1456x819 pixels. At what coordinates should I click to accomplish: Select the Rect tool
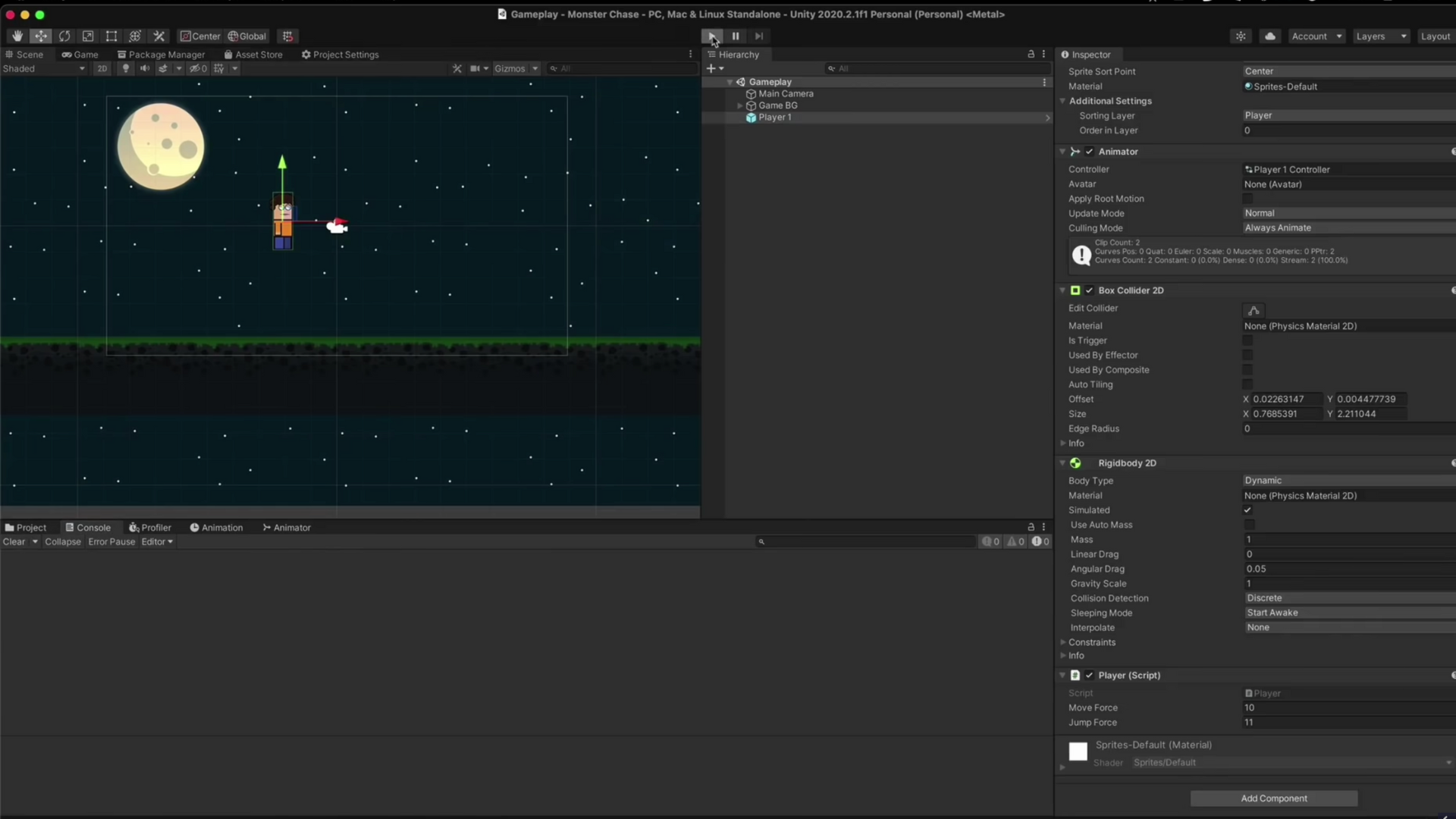[111, 36]
